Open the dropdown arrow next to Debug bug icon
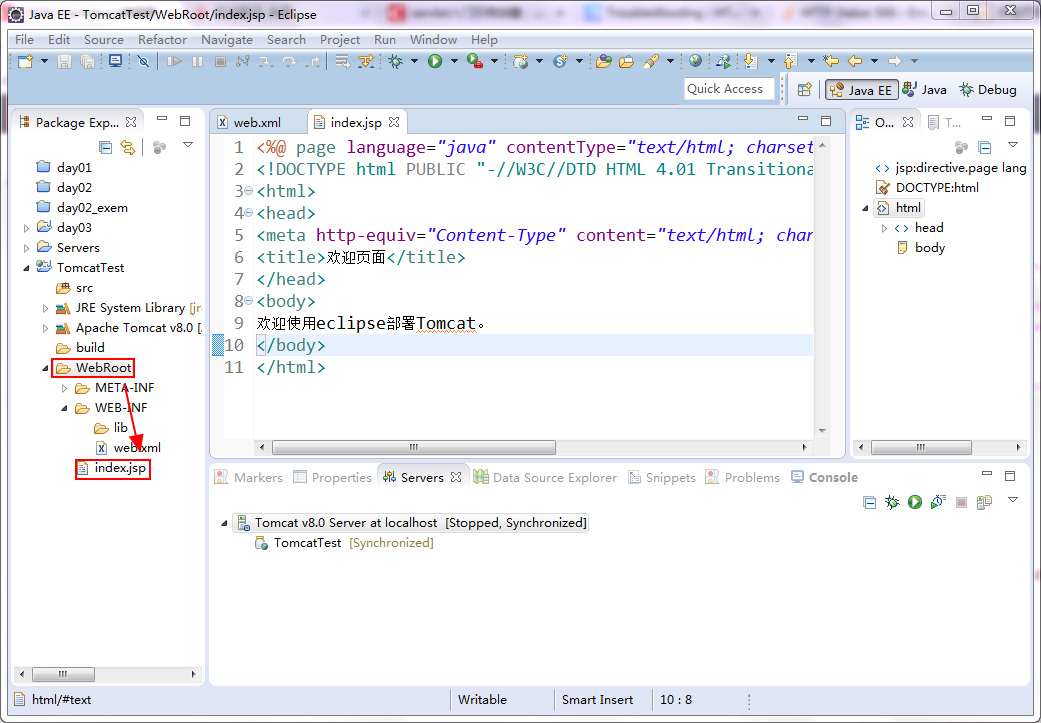Viewport: 1041px width, 723px height. (x=414, y=61)
